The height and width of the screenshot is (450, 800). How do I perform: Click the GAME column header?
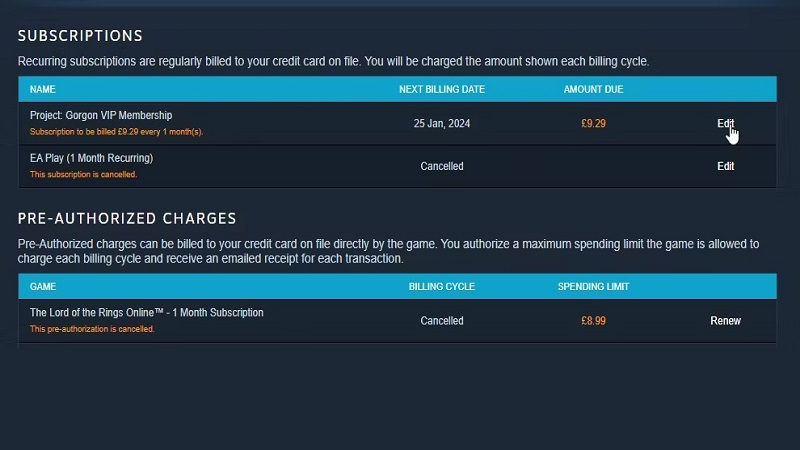tap(43, 287)
